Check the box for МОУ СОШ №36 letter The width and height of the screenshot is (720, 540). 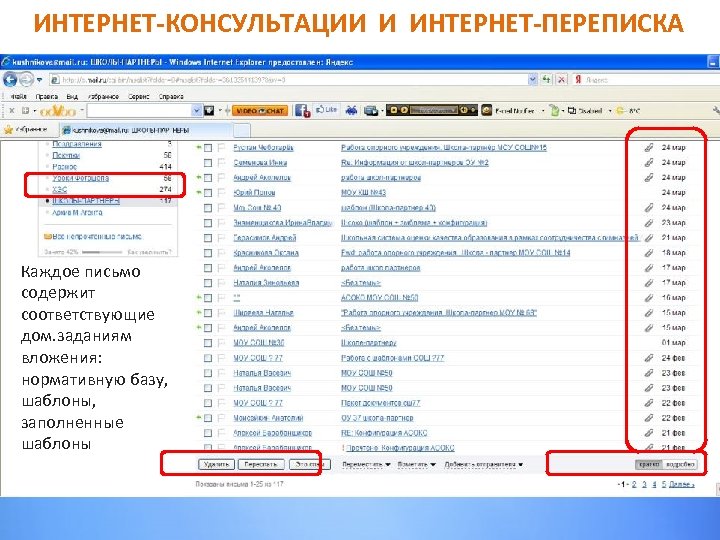coord(208,343)
